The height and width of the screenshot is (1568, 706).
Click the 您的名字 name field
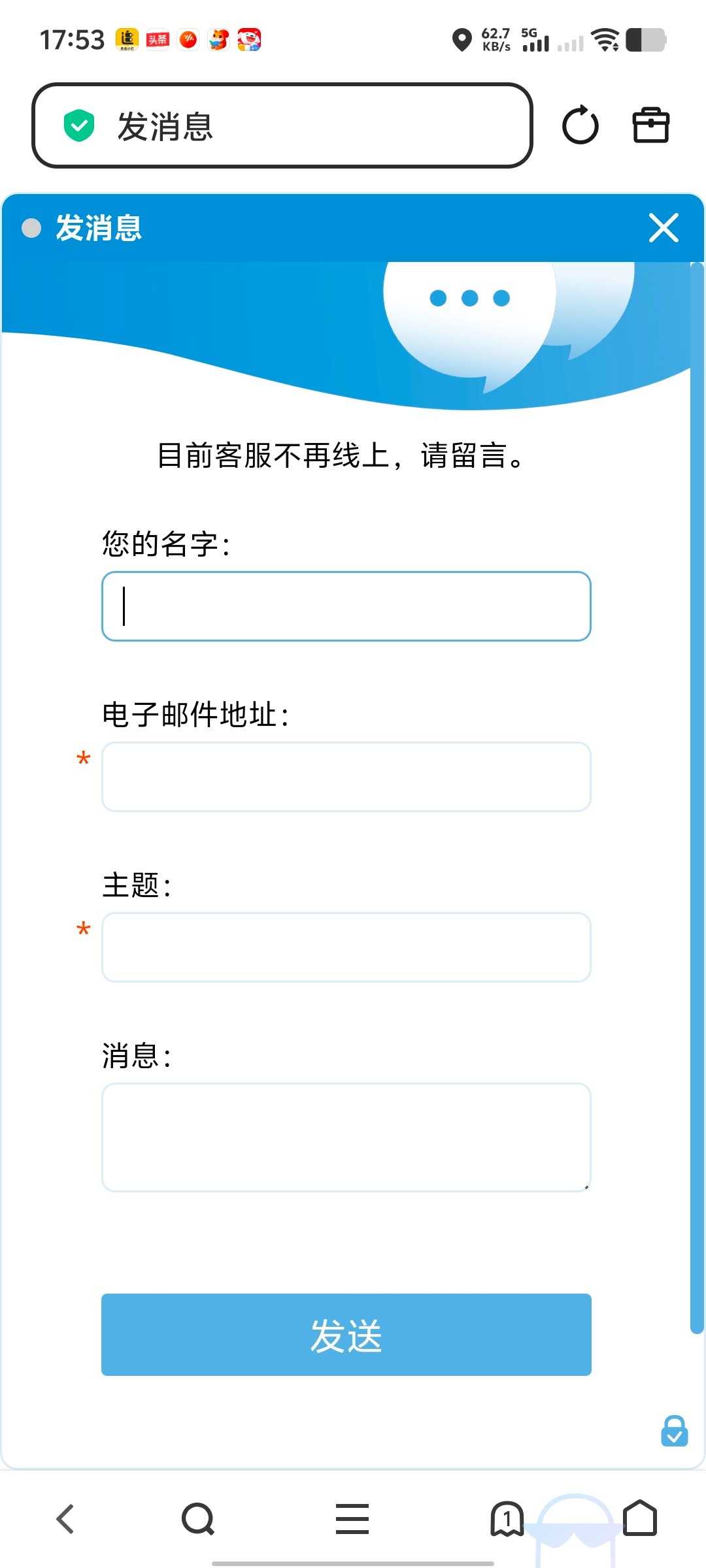tap(345, 606)
